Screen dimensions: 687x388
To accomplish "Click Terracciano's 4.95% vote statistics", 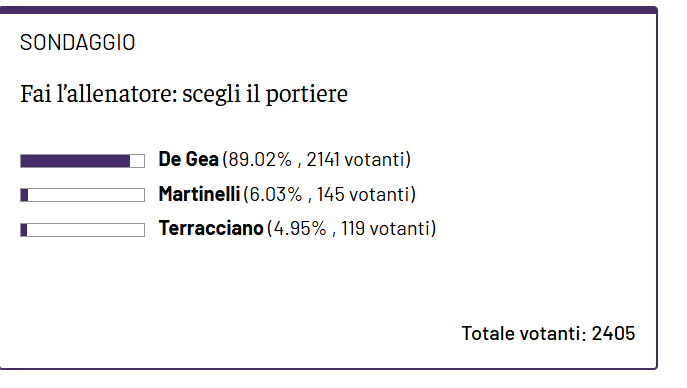I will tap(352, 229).
